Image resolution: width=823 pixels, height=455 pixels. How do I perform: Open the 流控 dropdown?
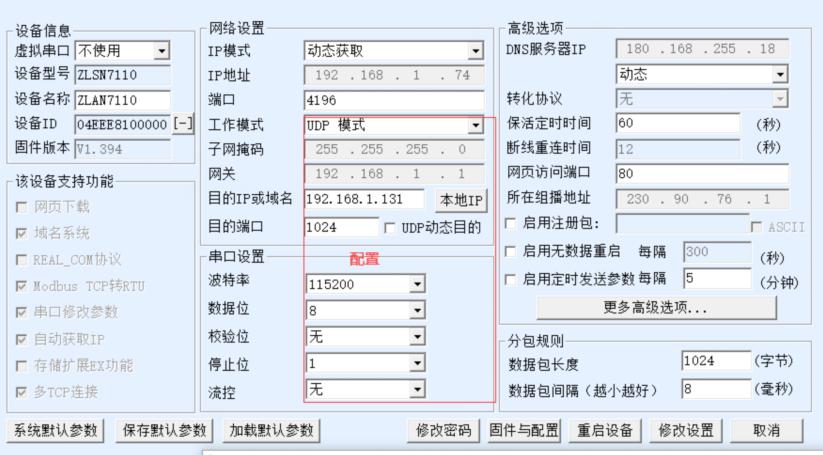[418, 390]
